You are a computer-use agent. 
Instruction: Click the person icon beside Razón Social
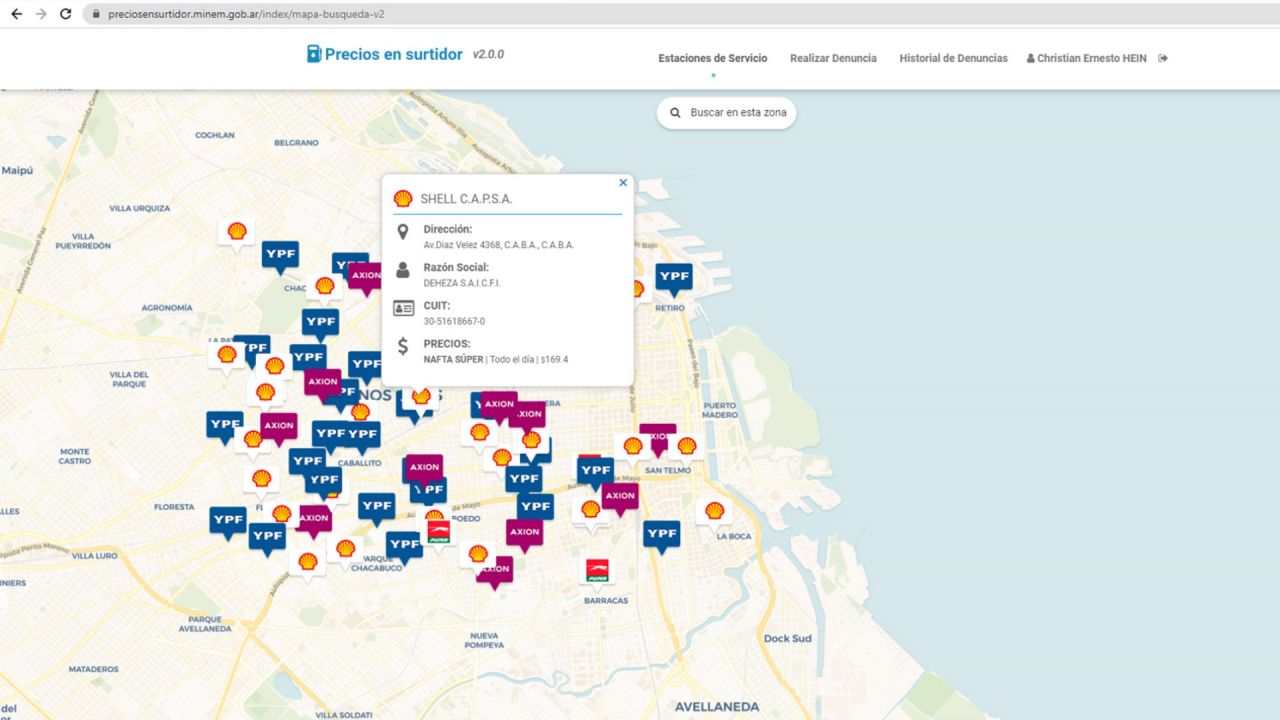[x=403, y=270]
